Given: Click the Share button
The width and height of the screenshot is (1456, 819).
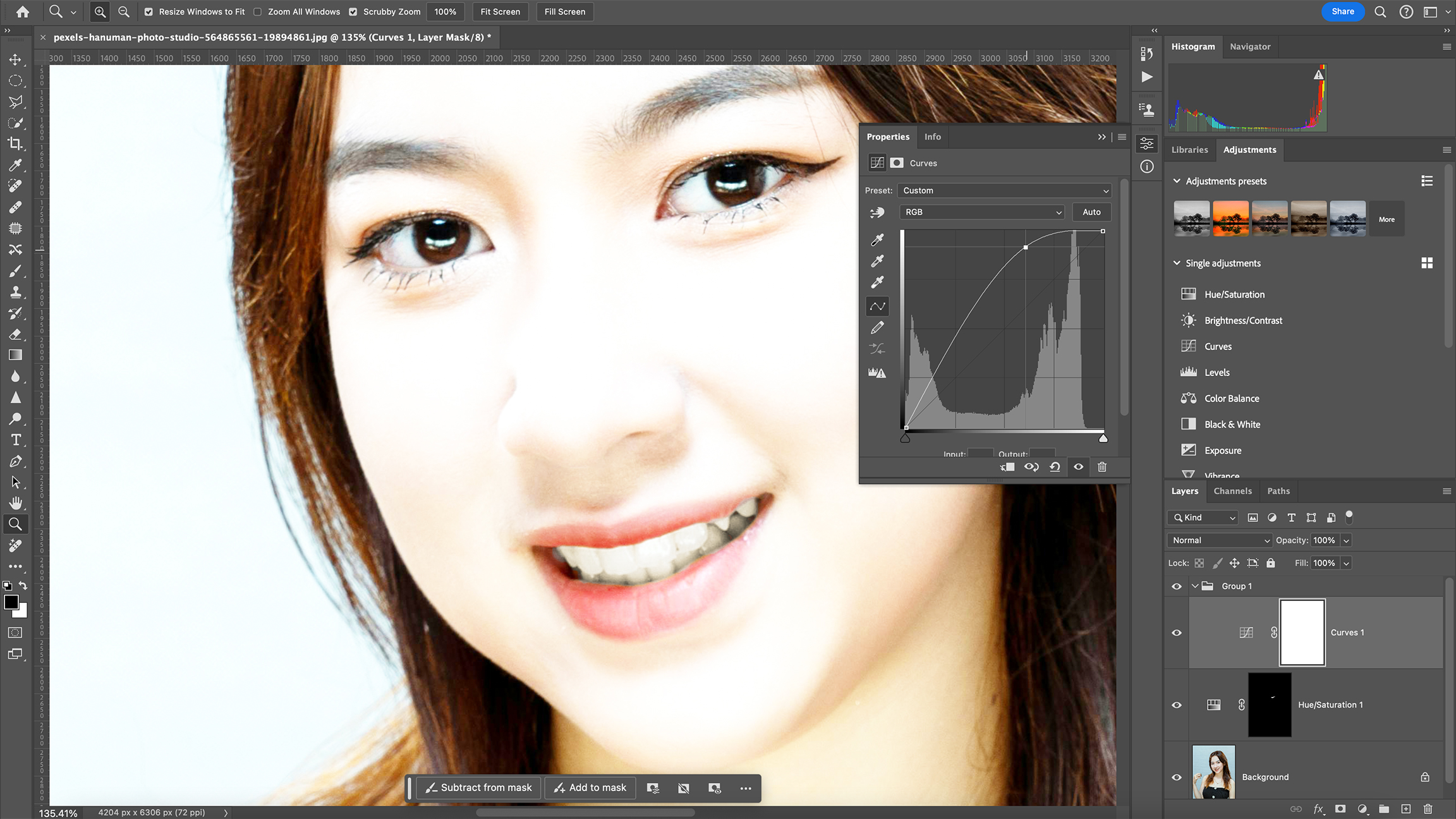Looking at the screenshot, I should point(1343,11).
